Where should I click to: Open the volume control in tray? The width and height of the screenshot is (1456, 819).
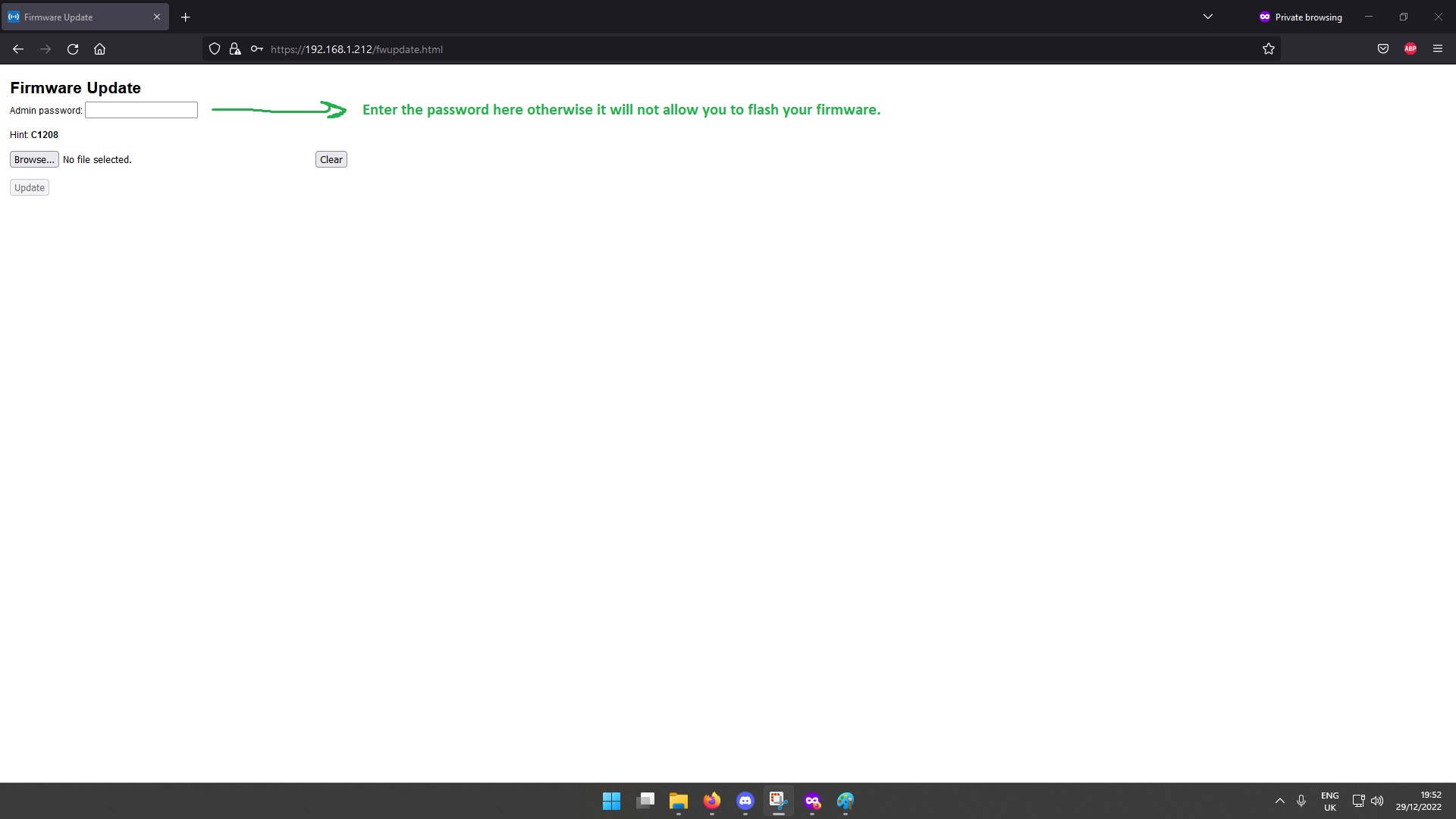(1377, 801)
